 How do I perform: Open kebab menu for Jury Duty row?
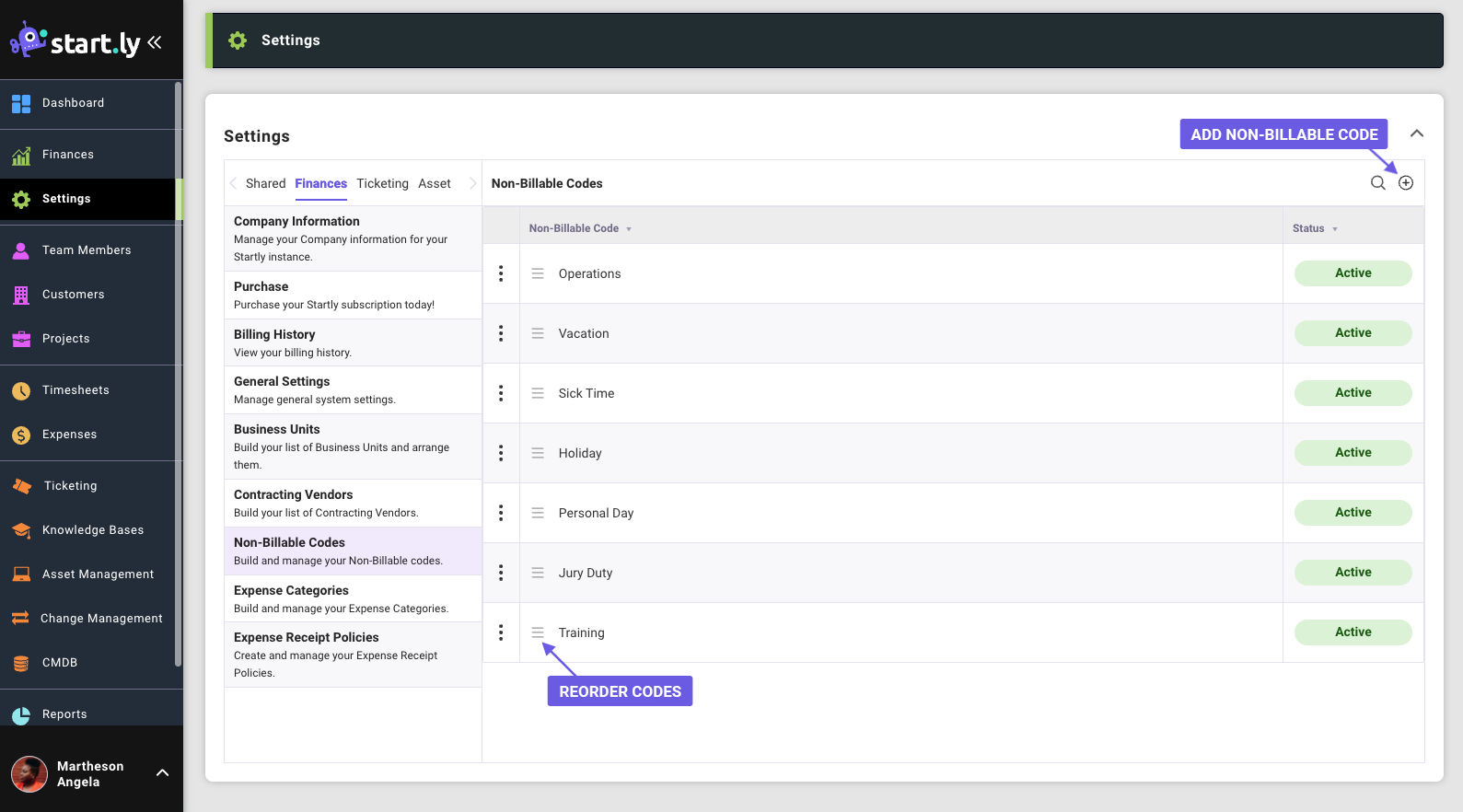point(501,573)
